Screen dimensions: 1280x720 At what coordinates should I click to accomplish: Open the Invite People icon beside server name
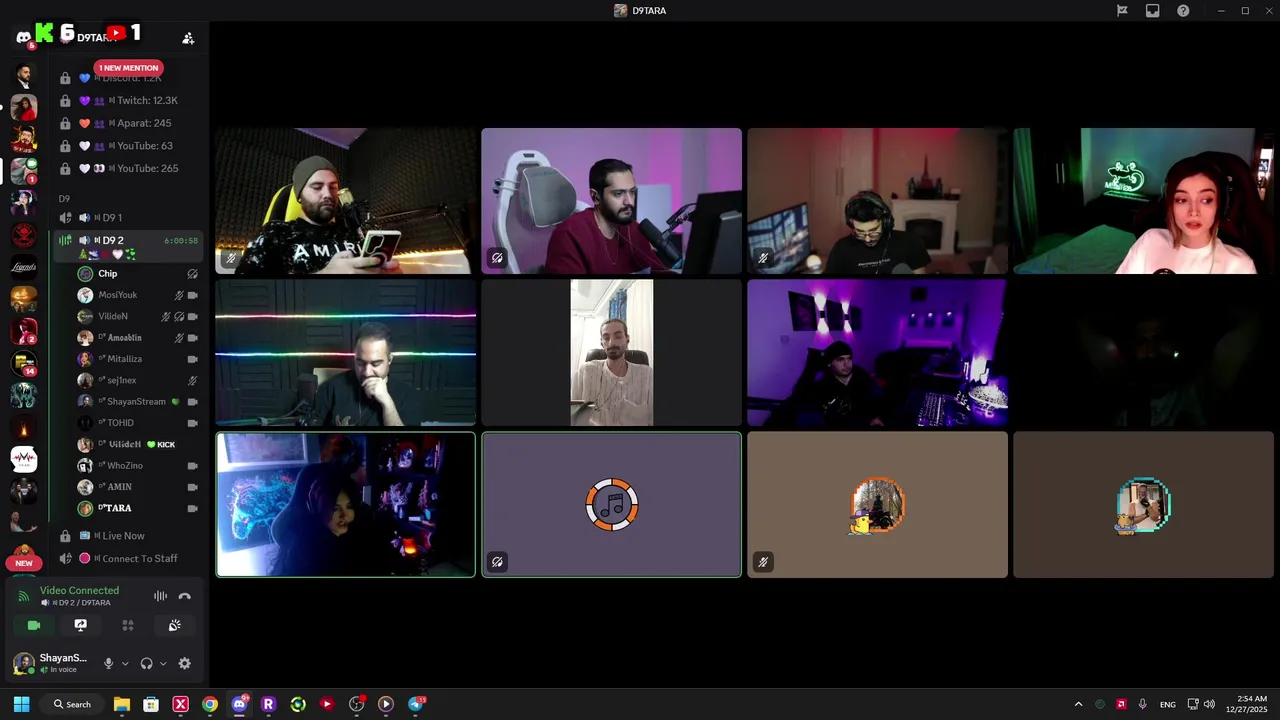pos(188,38)
